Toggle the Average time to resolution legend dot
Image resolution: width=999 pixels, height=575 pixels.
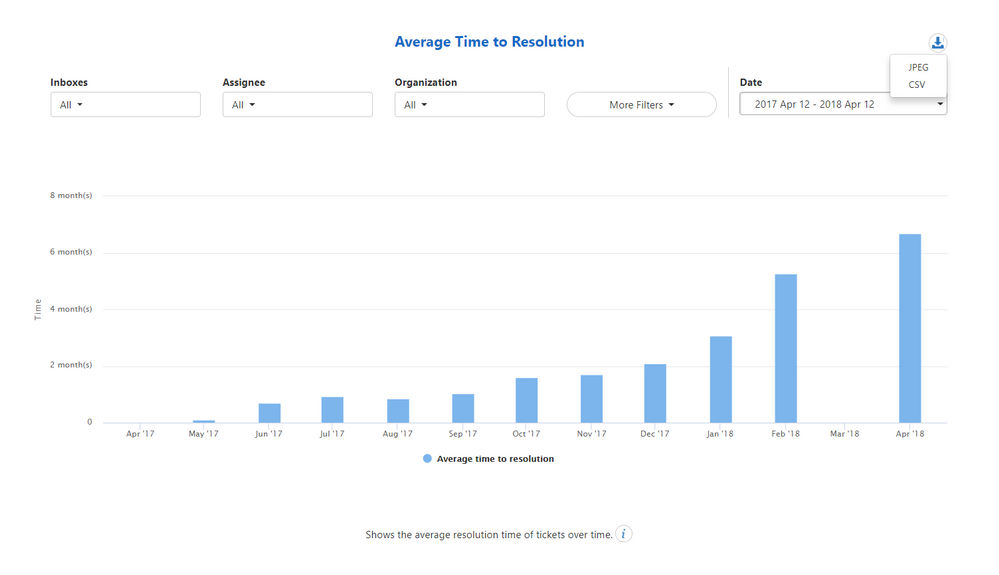(428, 458)
